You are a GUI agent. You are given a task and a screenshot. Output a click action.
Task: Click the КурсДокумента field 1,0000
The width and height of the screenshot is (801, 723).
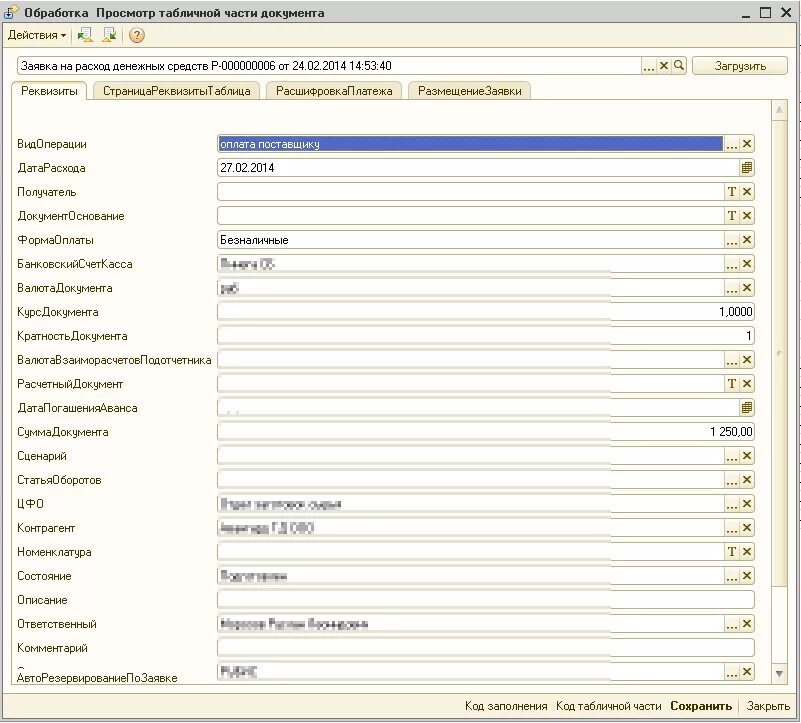[x=486, y=312]
